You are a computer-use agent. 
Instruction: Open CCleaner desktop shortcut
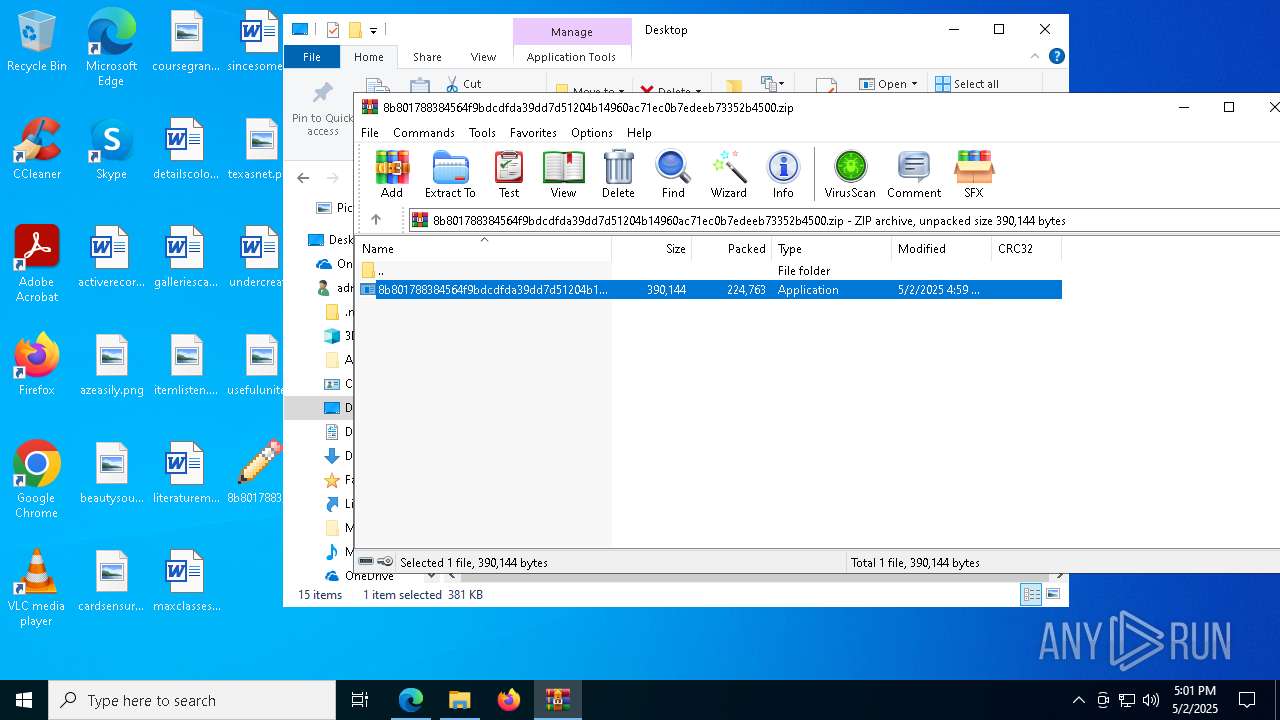coord(37,150)
